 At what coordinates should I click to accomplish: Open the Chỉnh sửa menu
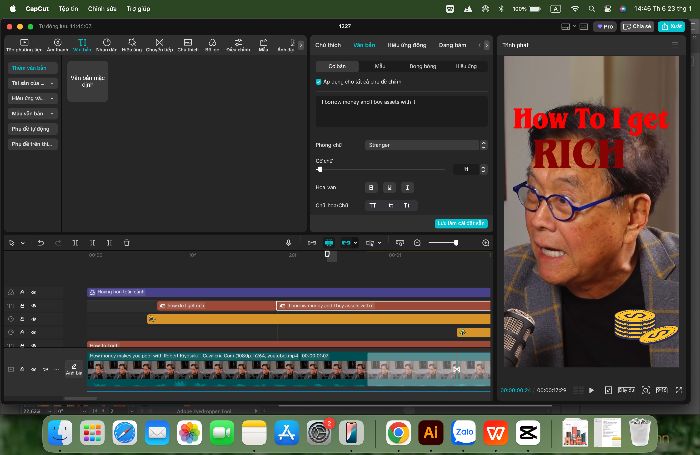[x=102, y=8]
